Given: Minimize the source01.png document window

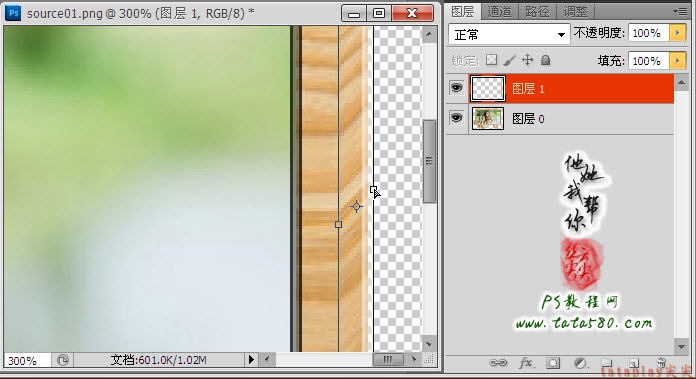Looking at the screenshot, I should 354,13.
